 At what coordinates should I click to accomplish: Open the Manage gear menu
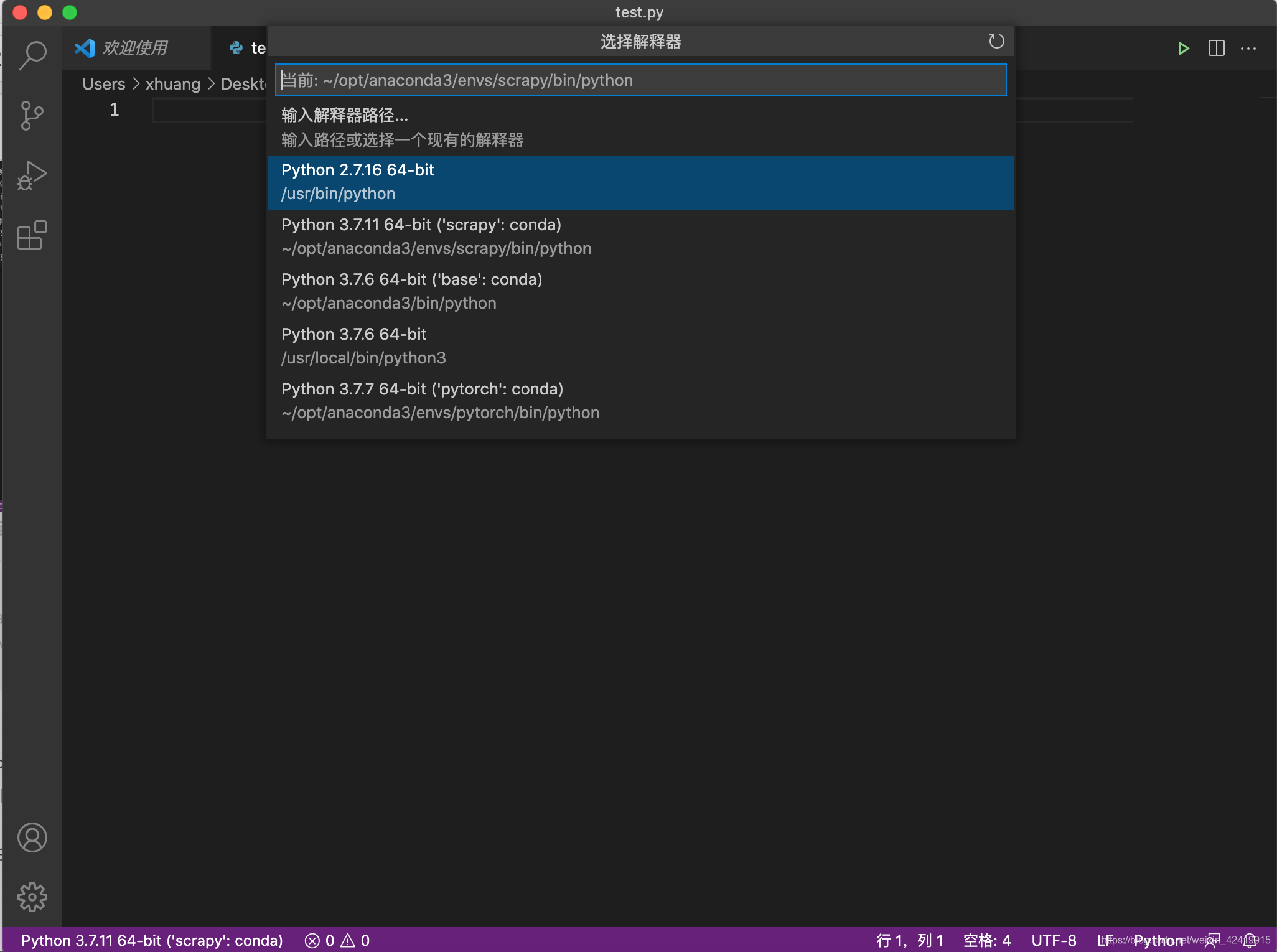(32, 897)
